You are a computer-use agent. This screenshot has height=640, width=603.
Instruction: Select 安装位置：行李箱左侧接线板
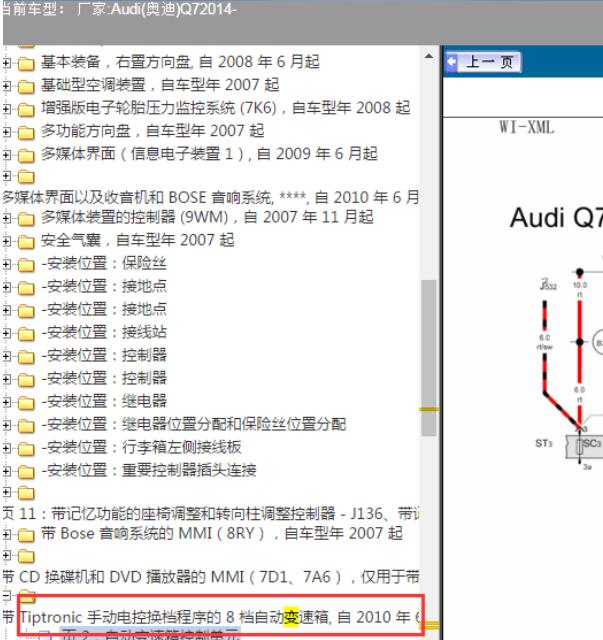(141, 447)
